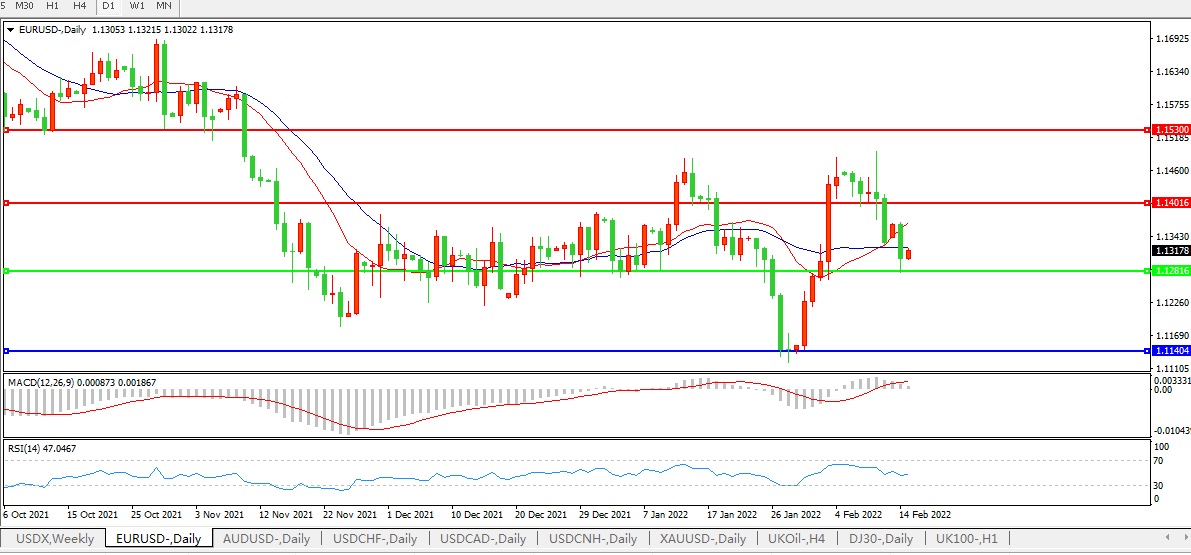Select the H4 timeframe button

pos(79,6)
